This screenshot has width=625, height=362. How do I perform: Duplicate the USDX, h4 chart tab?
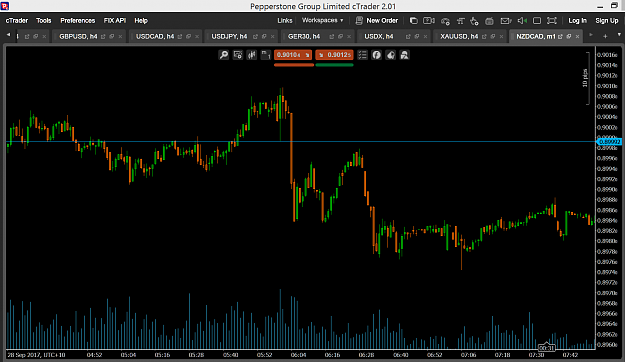pos(417,36)
